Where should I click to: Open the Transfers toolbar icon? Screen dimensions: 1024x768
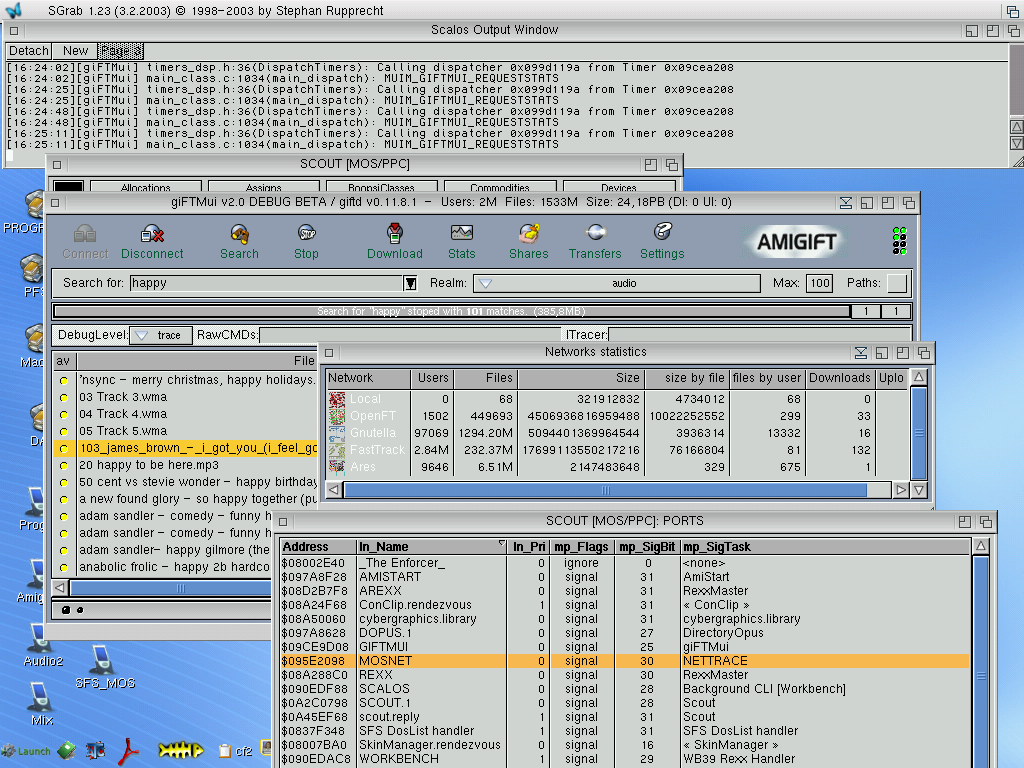tap(595, 232)
